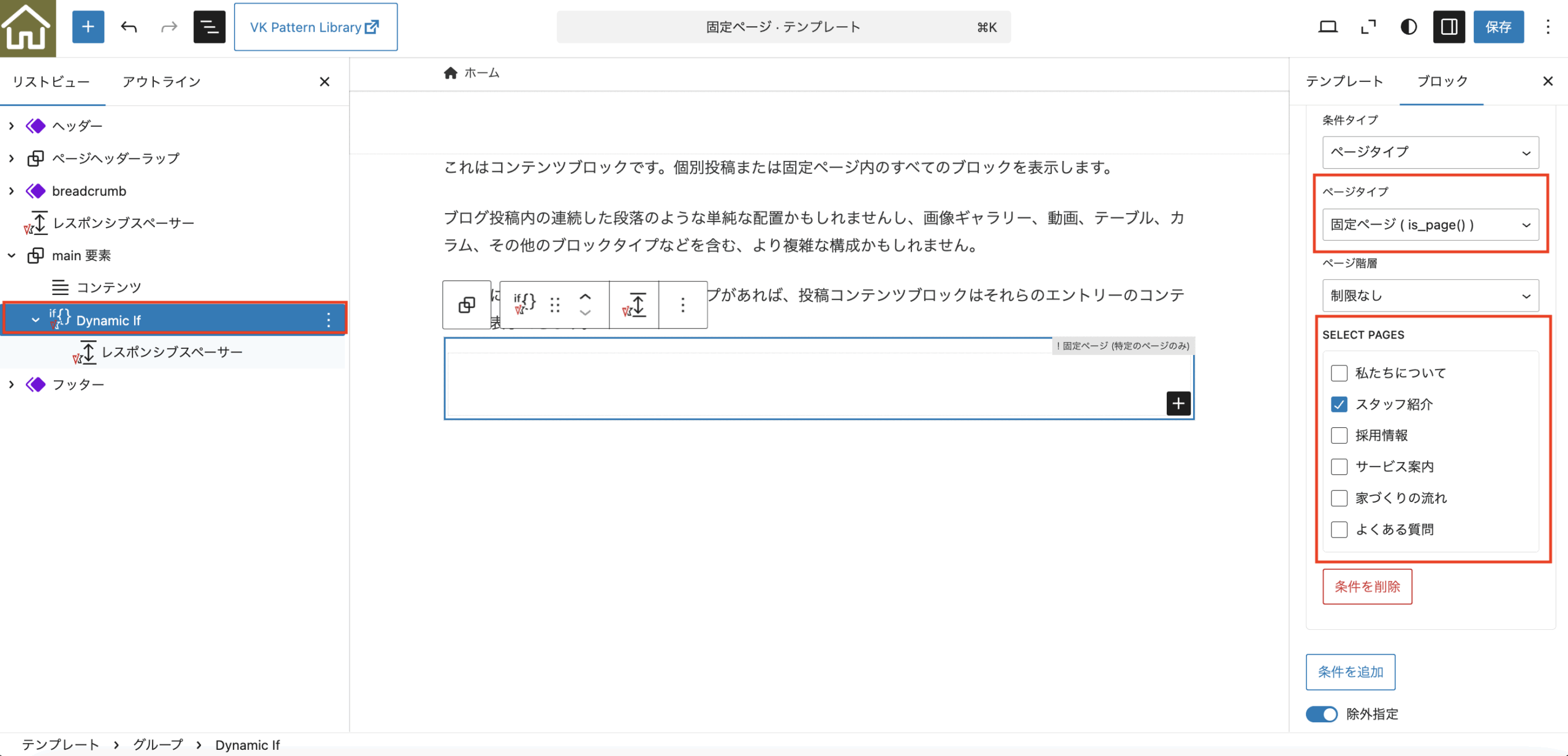Select parent group block icon in toolbar
This screenshot has width=1568, height=756.
[467, 305]
